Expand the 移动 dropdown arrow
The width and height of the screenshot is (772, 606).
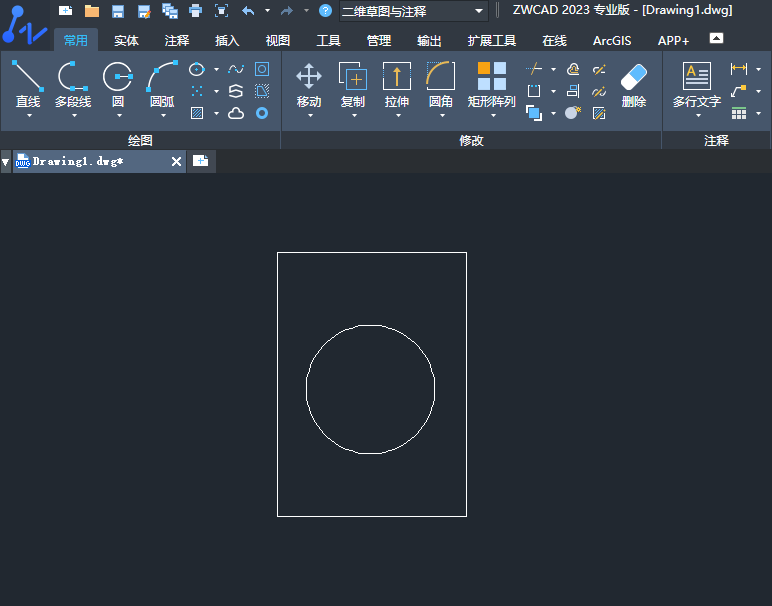310,116
